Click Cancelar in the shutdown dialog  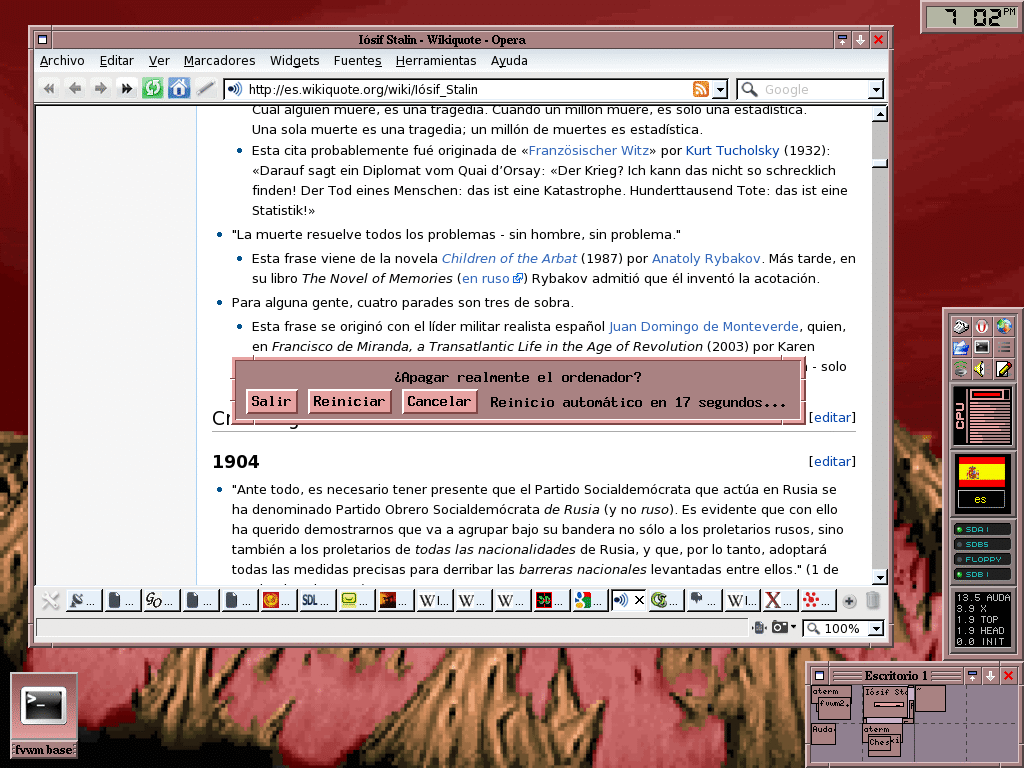point(439,402)
